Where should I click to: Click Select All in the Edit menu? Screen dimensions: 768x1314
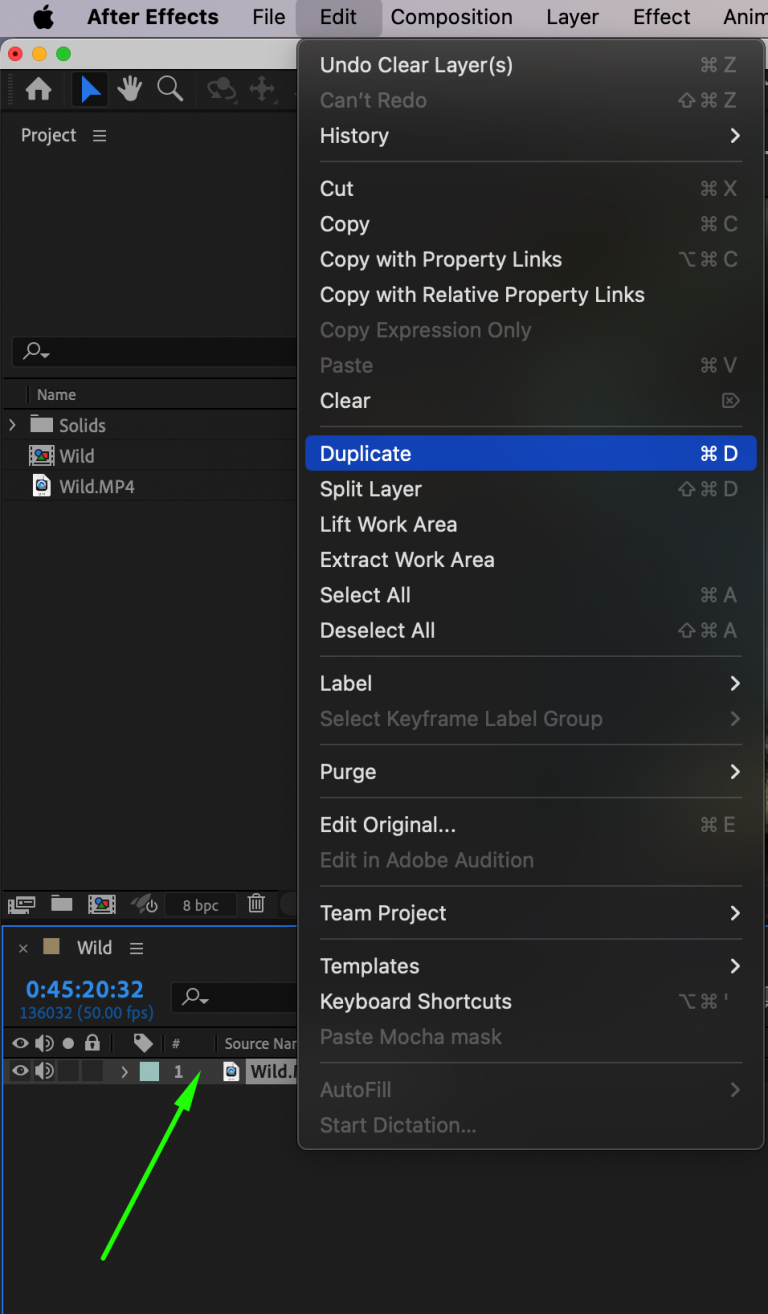(365, 595)
